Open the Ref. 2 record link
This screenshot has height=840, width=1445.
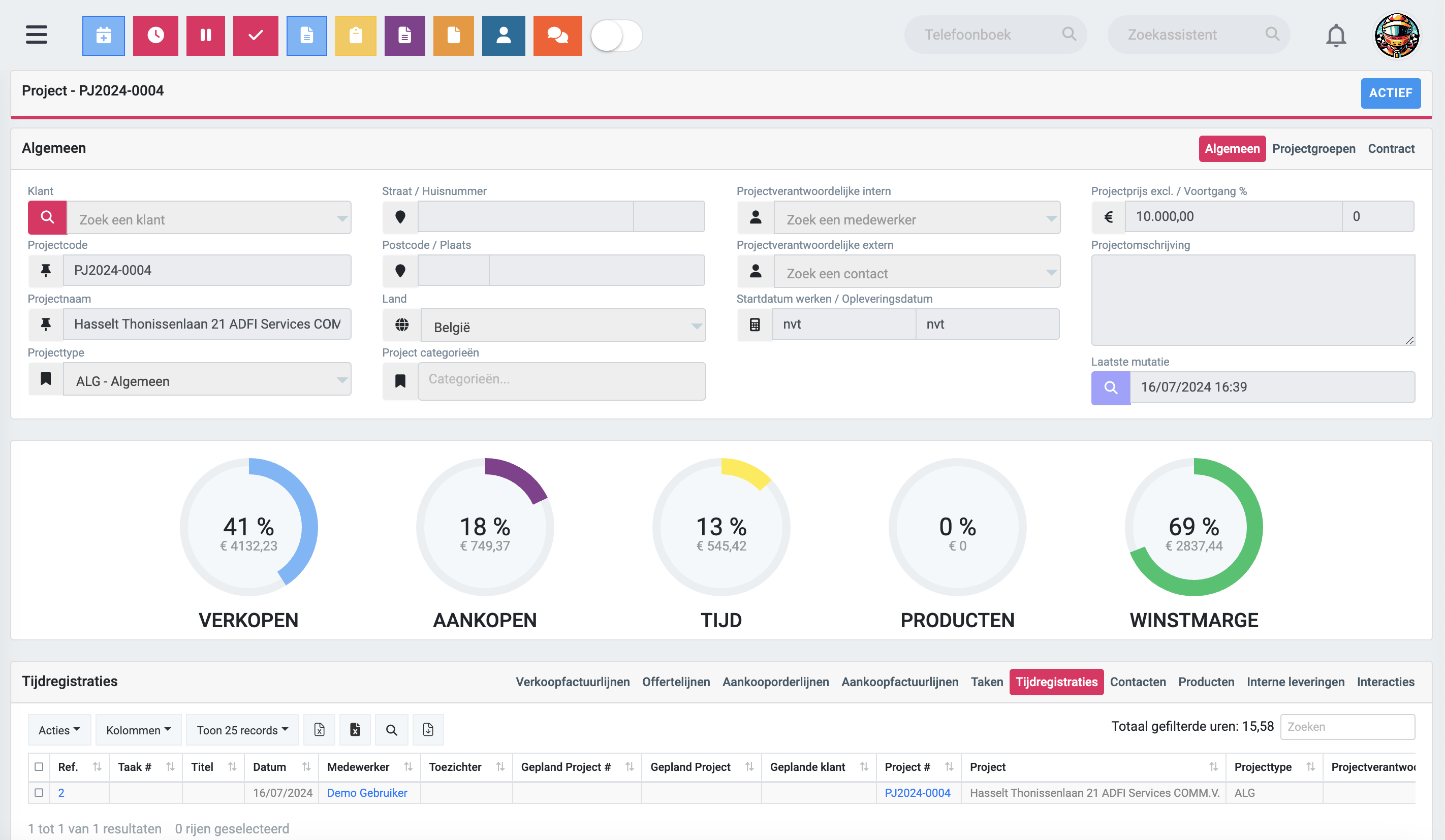tap(61, 792)
